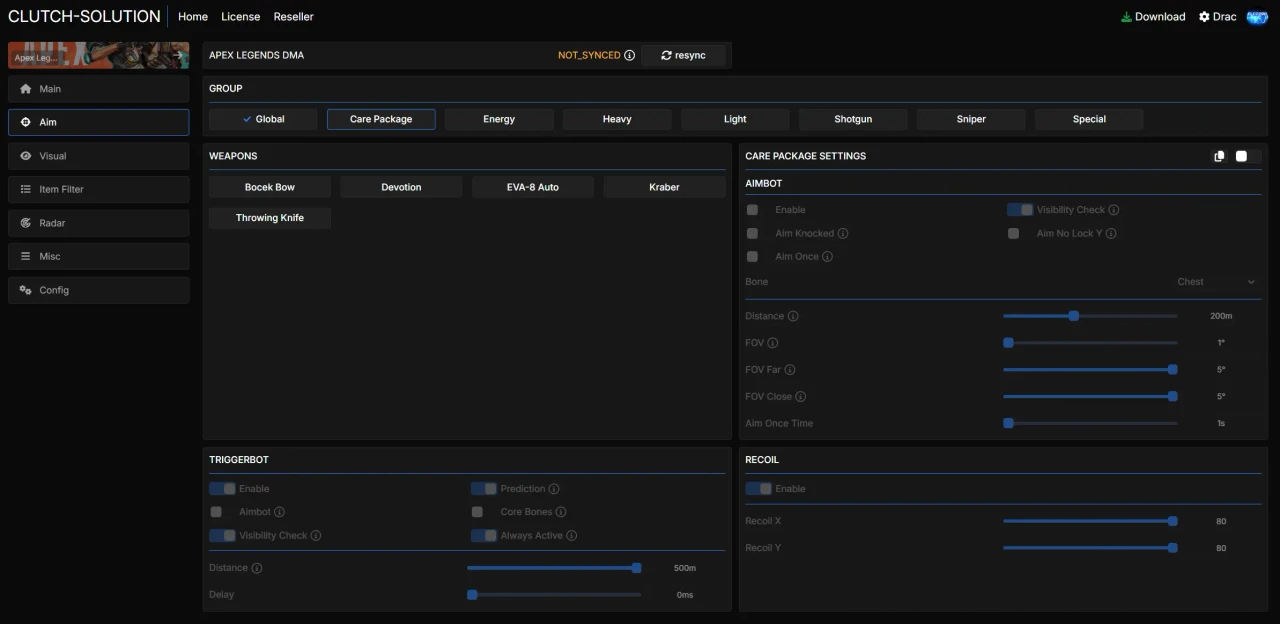Click the gear icon next to Drac
The width and height of the screenshot is (1280, 624).
tap(1204, 17)
